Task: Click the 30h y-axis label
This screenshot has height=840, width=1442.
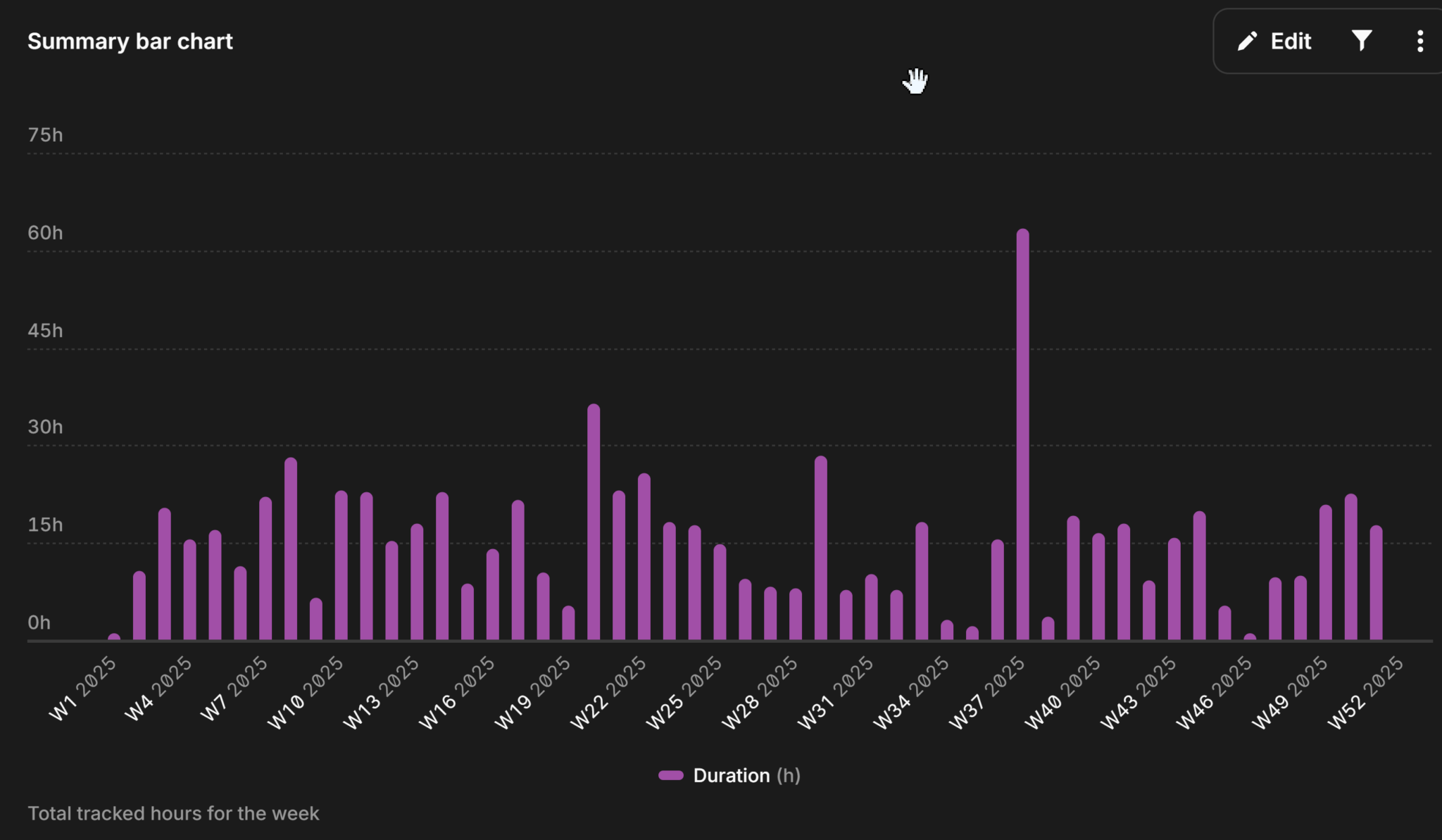Action: (x=45, y=427)
